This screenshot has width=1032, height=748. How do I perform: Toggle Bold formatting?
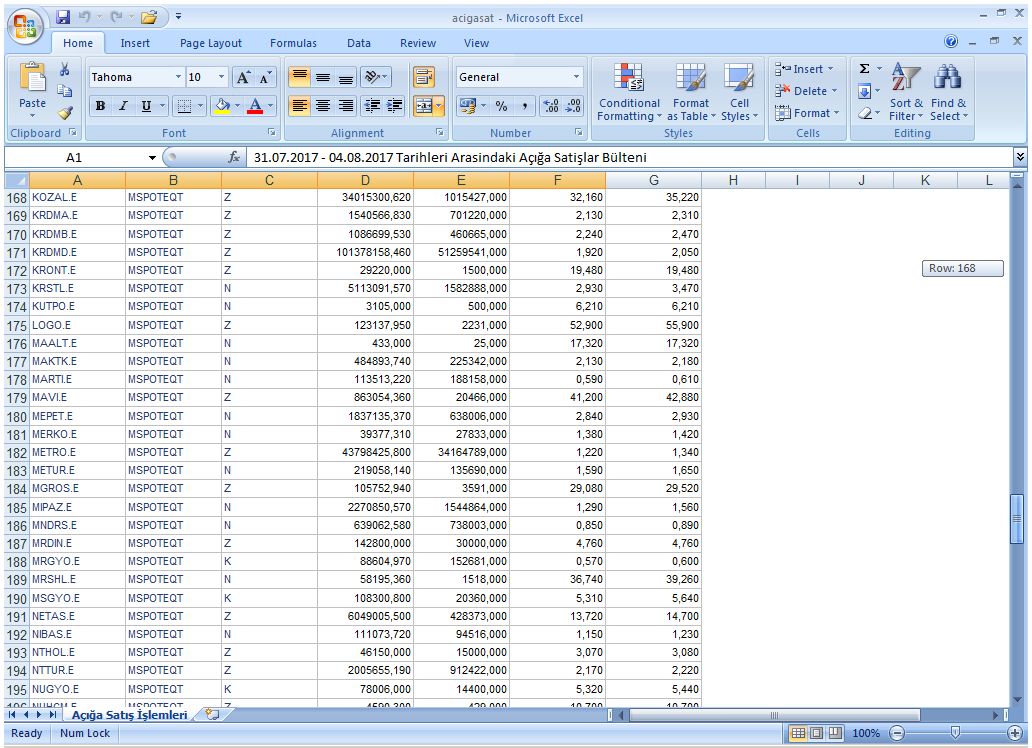[100, 105]
